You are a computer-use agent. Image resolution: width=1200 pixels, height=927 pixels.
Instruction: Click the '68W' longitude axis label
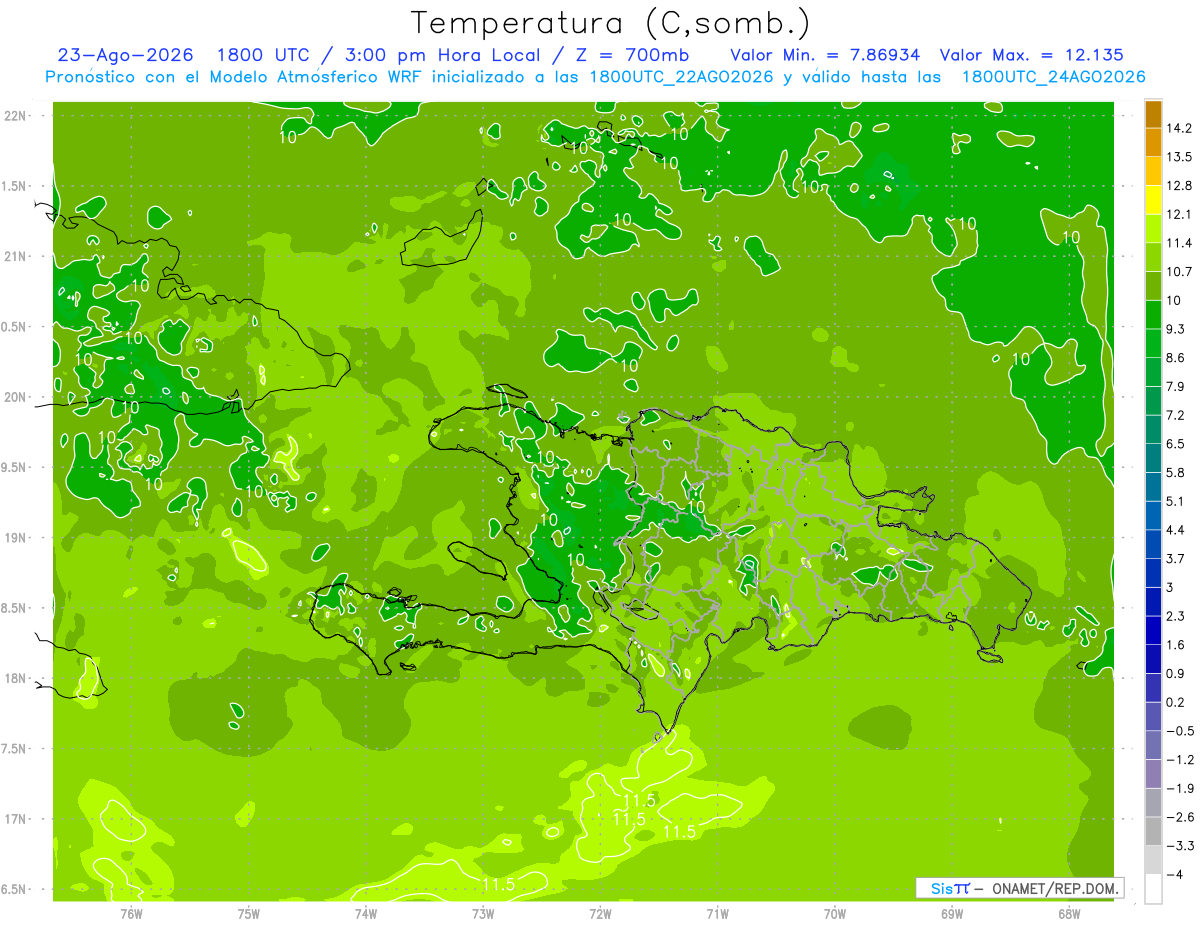[x=1069, y=913]
